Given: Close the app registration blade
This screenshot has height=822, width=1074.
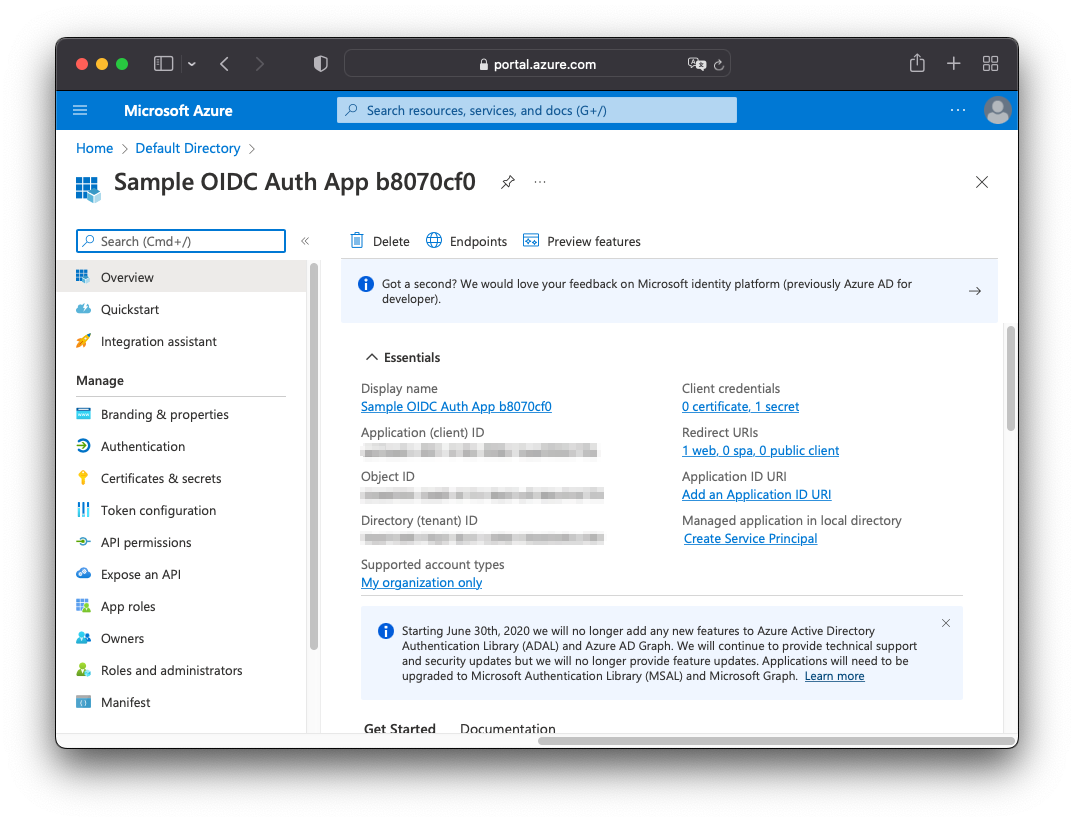Looking at the screenshot, I should [x=982, y=182].
